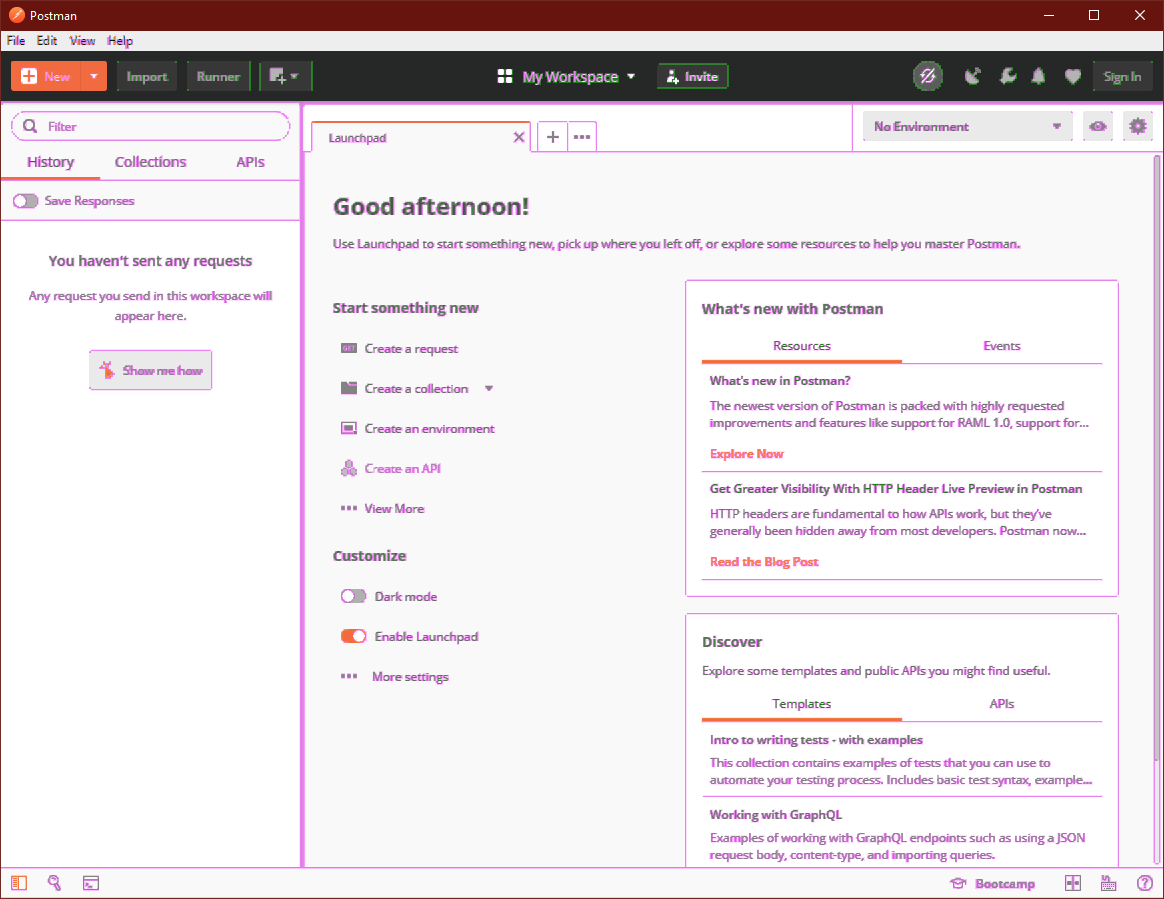The height and width of the screenshot is (899, 1164).
Task: Open the Postman Console icon
Action: pos(91,883)
